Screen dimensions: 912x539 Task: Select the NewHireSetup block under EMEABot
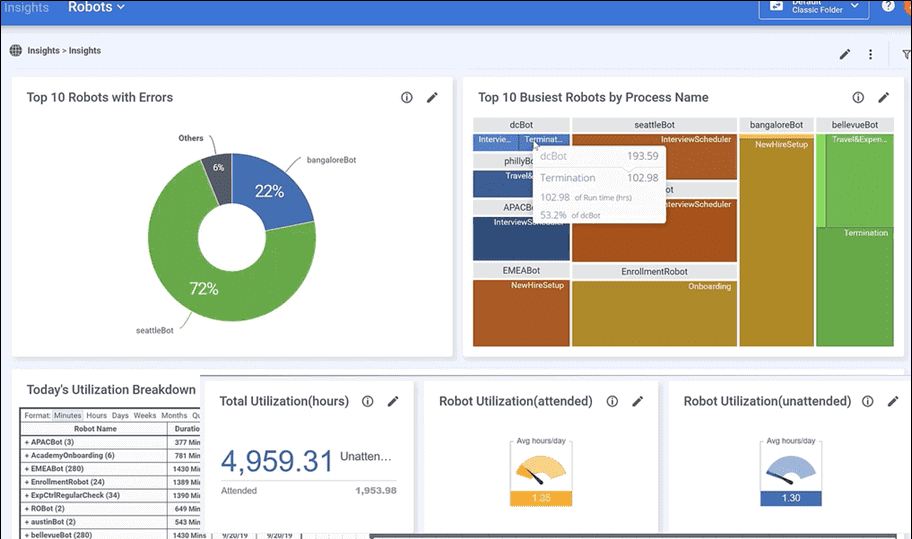521,313
